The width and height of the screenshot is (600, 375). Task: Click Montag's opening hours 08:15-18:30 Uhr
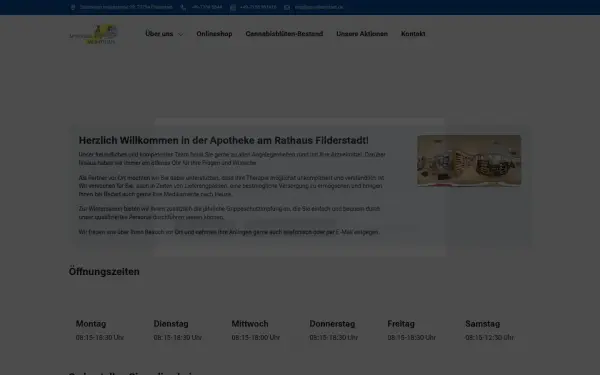point(100,338)
